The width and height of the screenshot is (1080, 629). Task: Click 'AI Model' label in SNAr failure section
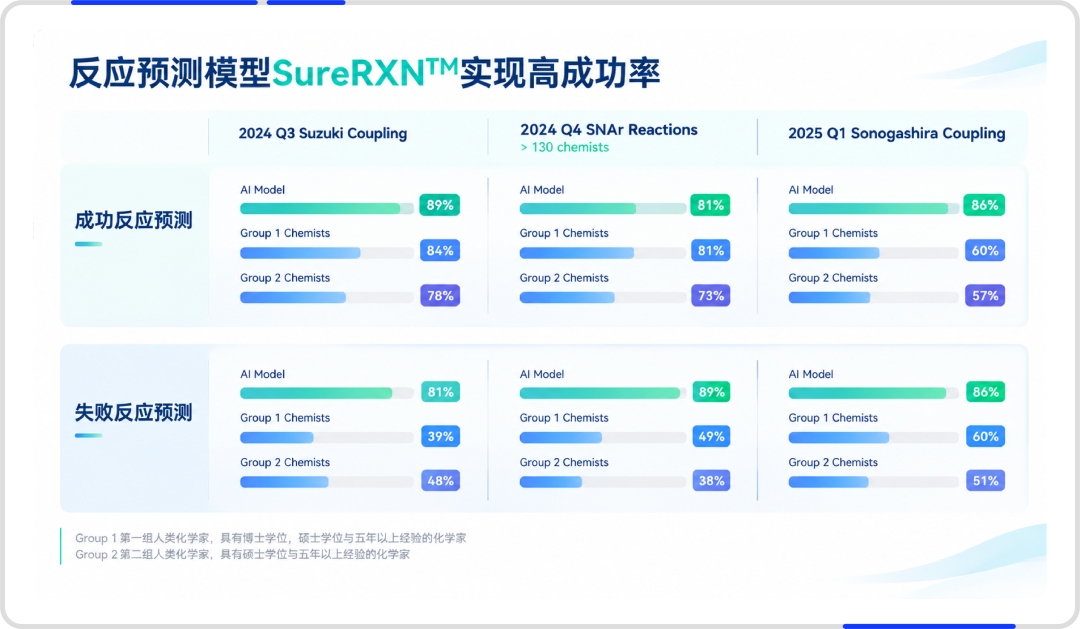(x=542, y=375)
